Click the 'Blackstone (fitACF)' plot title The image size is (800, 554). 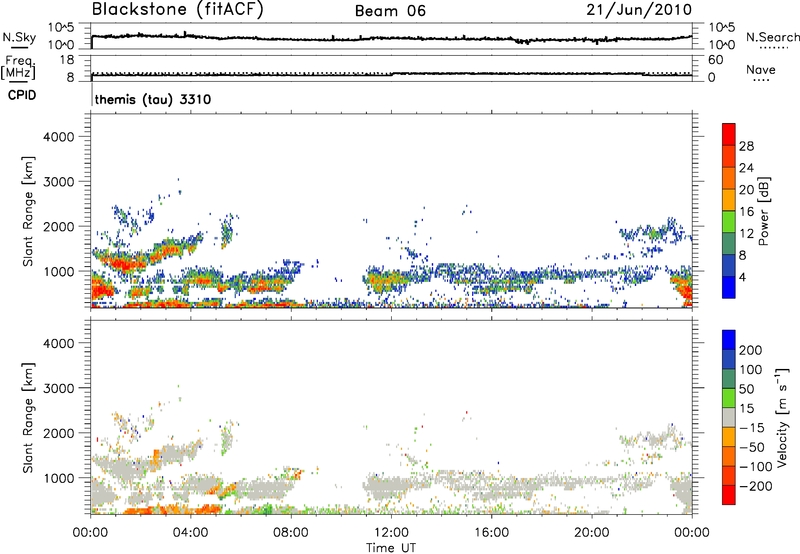[x=178, y=9]
